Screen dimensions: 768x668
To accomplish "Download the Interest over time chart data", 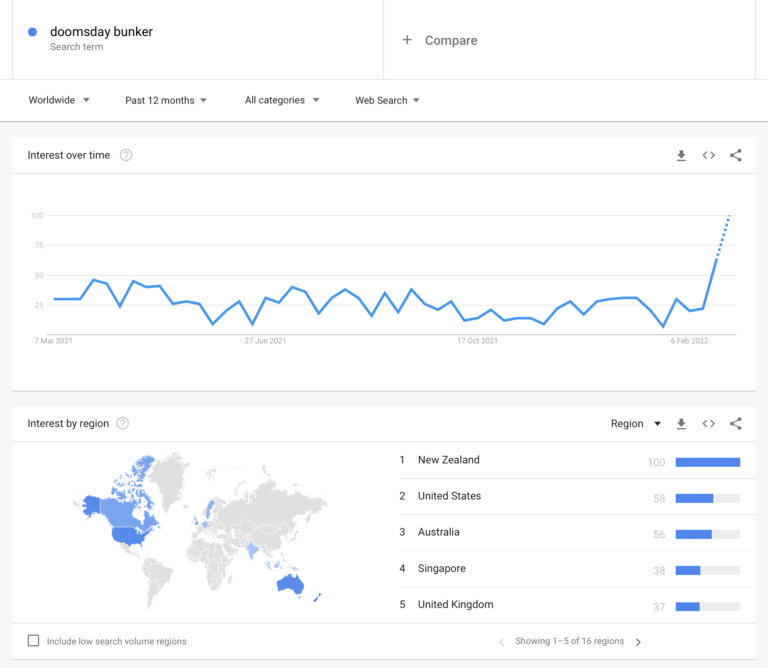I will point(681,155).
